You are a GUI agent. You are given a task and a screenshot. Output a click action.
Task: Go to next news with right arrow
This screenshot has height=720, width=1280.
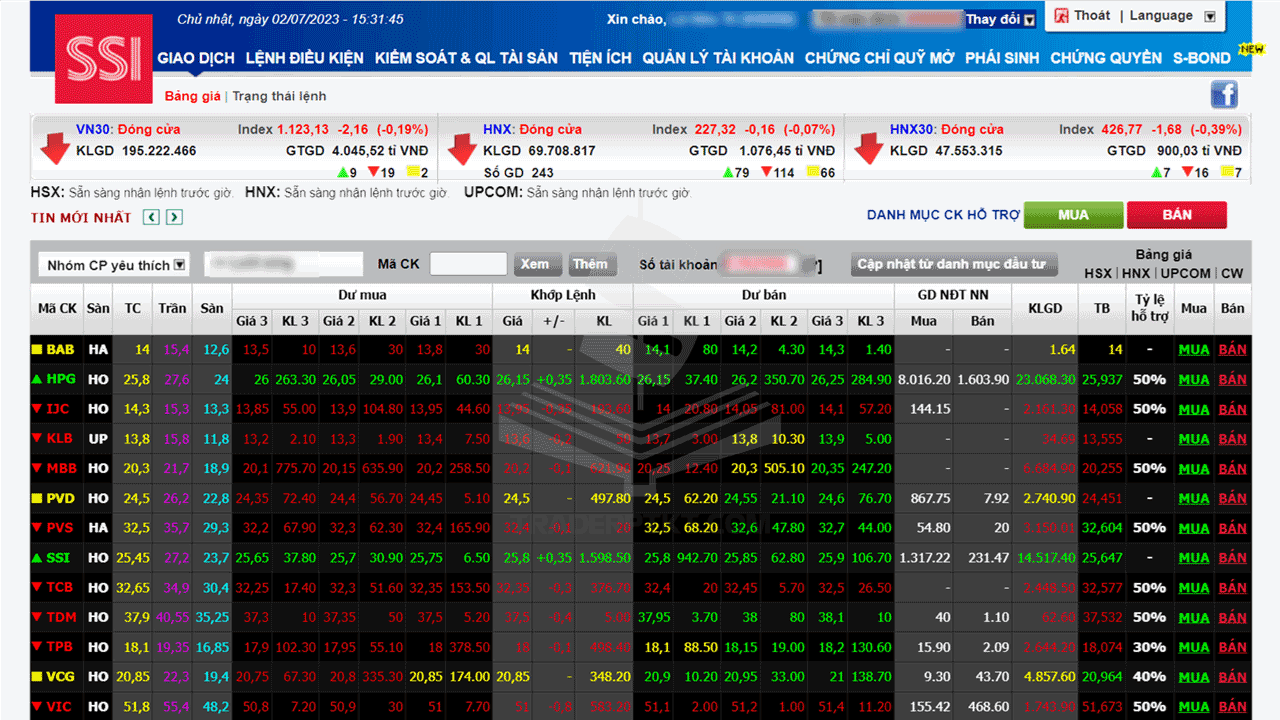[x=174, y=217]
